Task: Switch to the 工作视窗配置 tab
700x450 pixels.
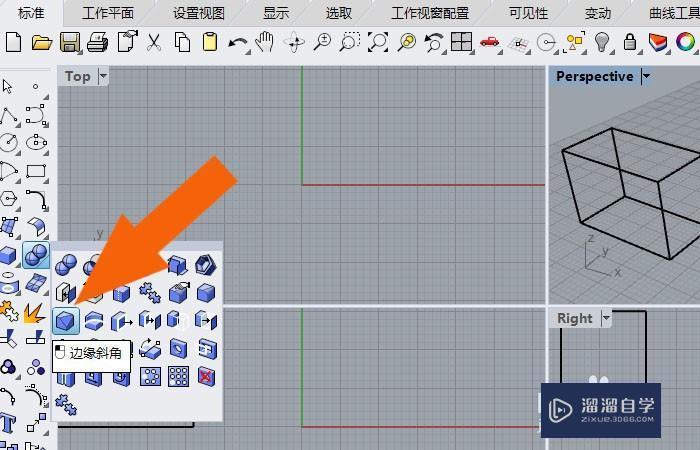Action: 430,13
